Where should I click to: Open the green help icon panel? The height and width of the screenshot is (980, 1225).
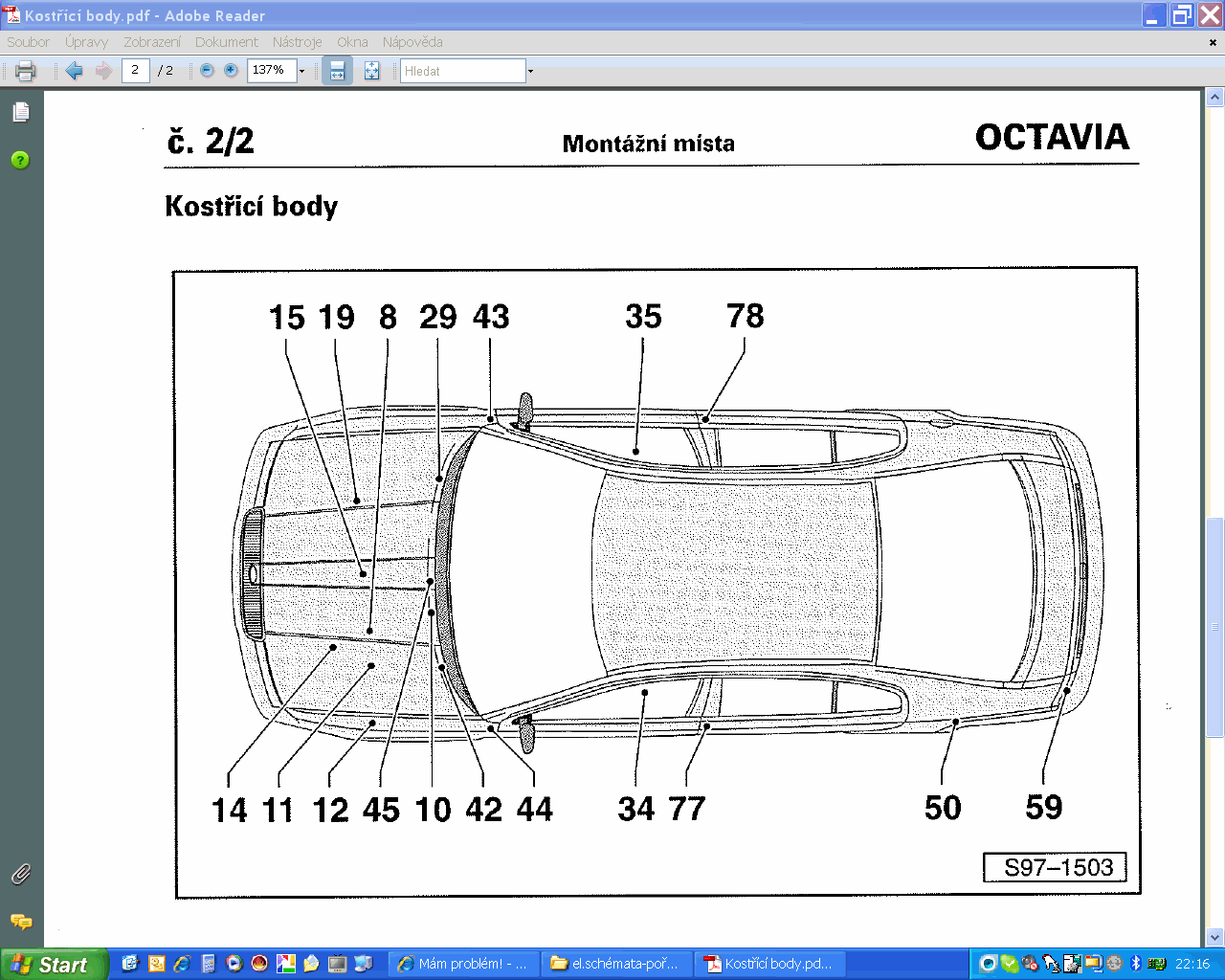20,160
